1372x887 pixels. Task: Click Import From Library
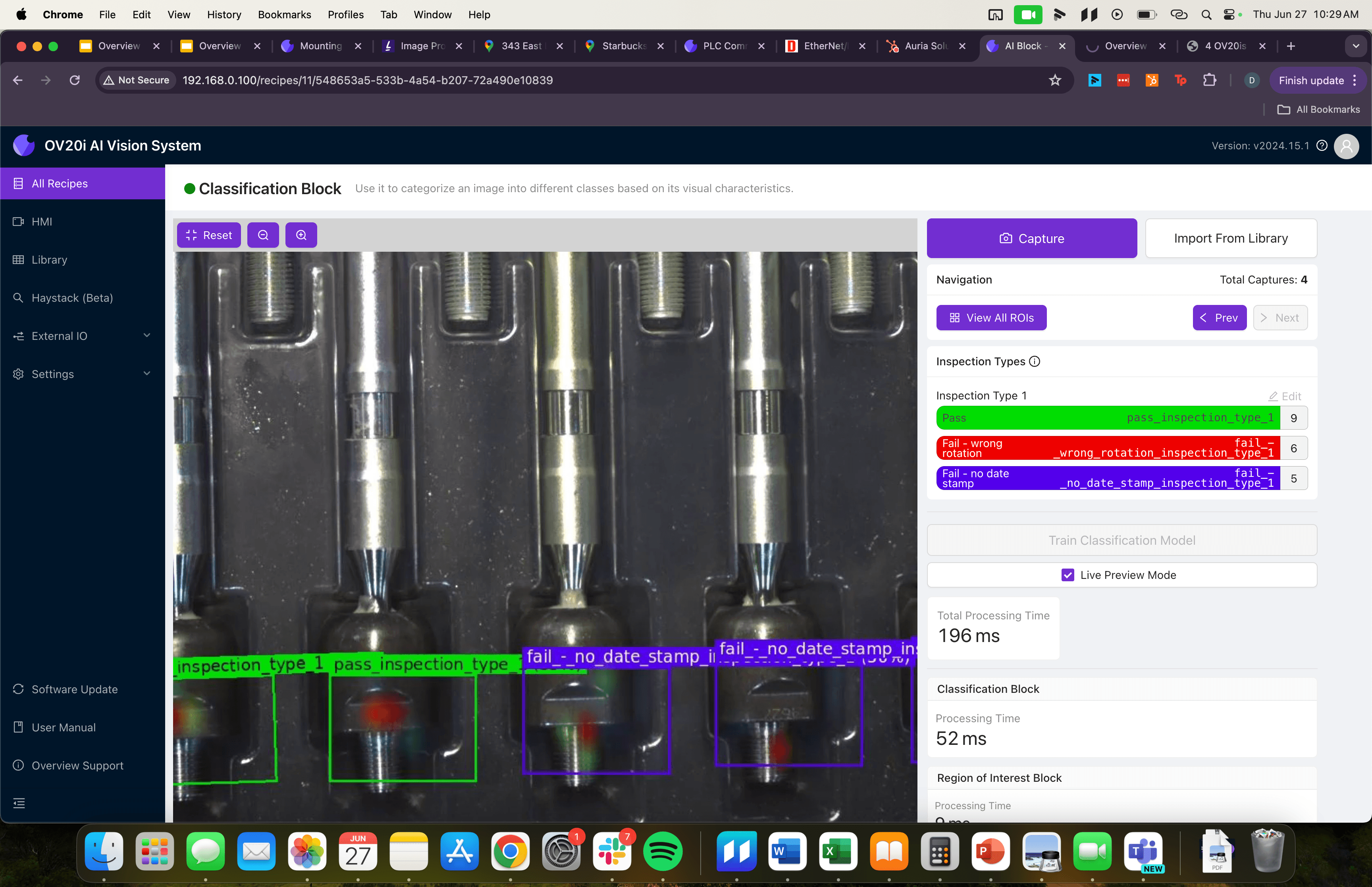1230,238
